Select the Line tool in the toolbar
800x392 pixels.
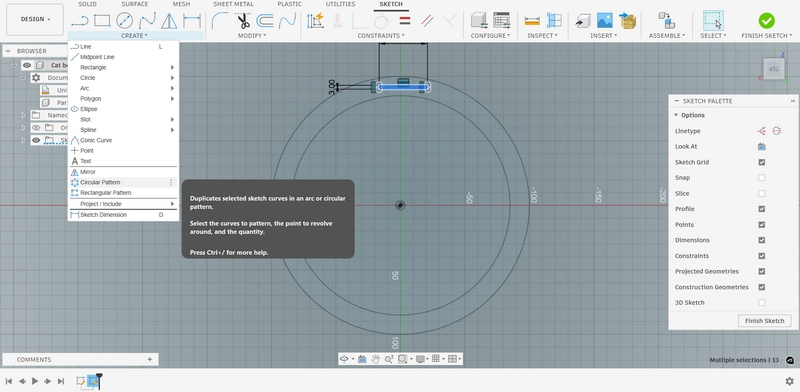coord(80,21)
